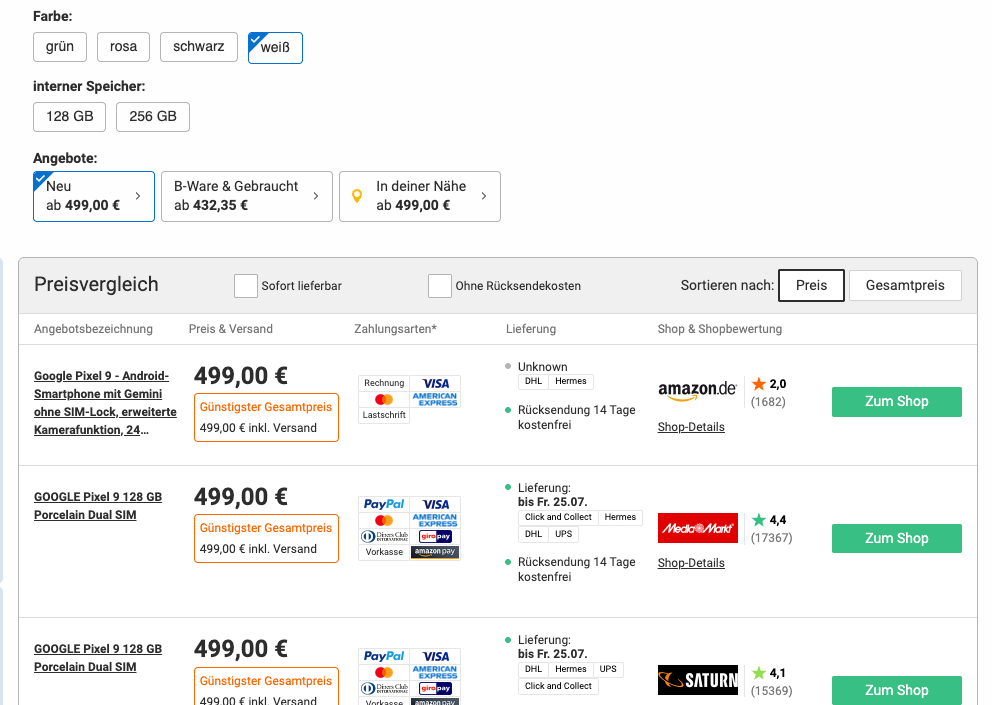Screen dimensions: 992x705
Task: Click the American Express icon in the amazon.de offer
Action: tap(435, 399)
